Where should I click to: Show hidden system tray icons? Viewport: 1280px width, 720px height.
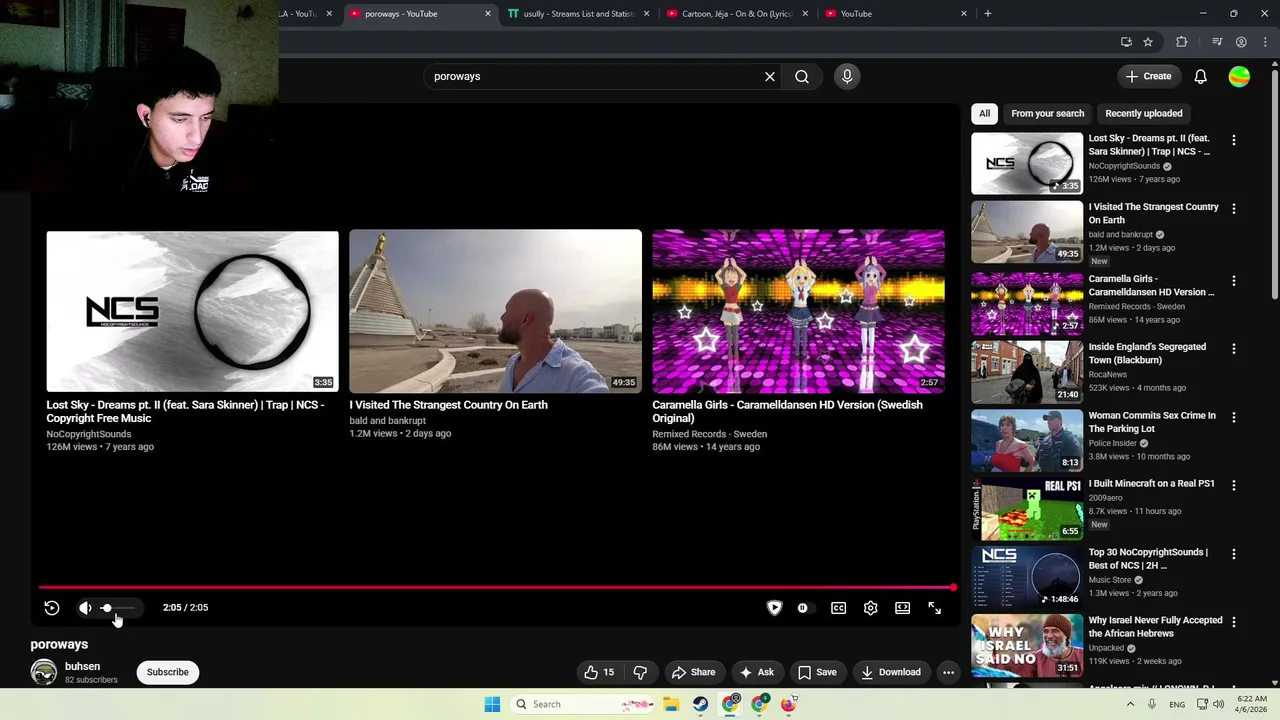tap(1130, 704)
